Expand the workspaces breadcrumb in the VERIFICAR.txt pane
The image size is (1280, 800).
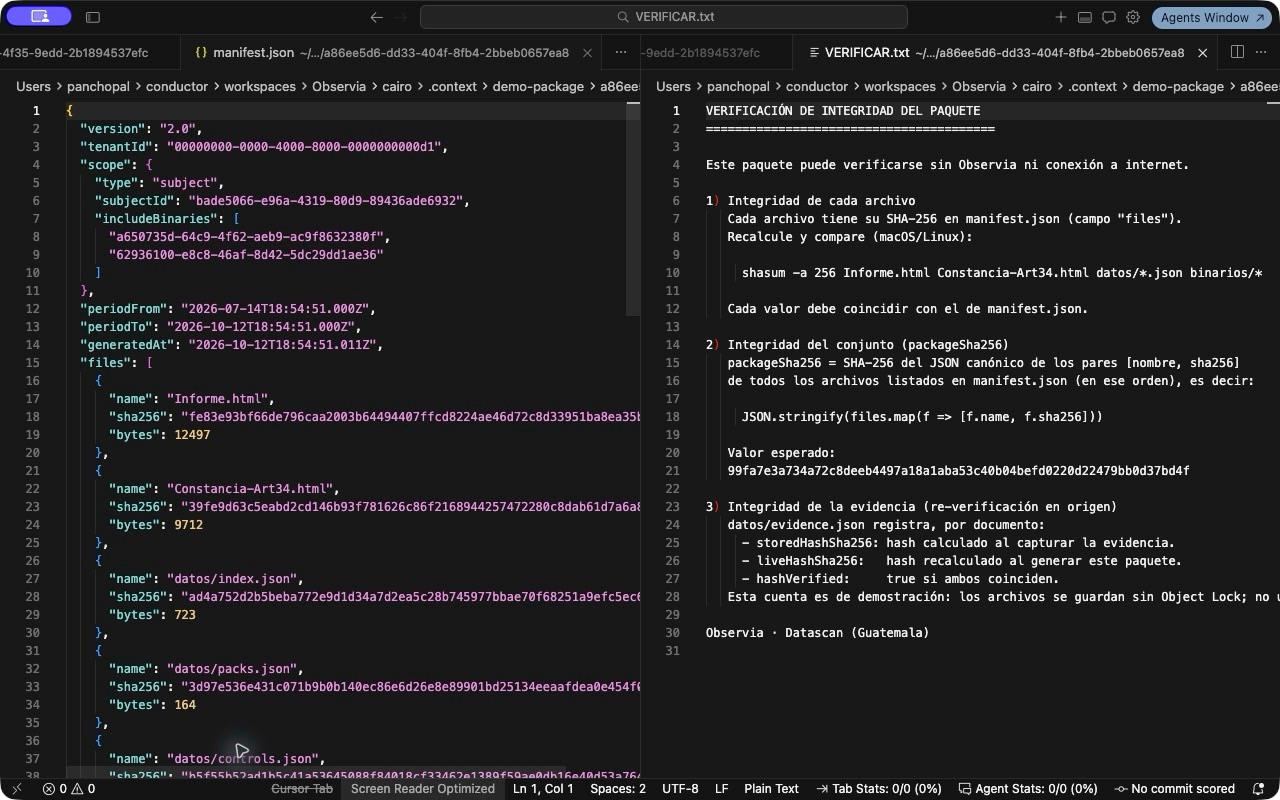(x=900, y=87)
